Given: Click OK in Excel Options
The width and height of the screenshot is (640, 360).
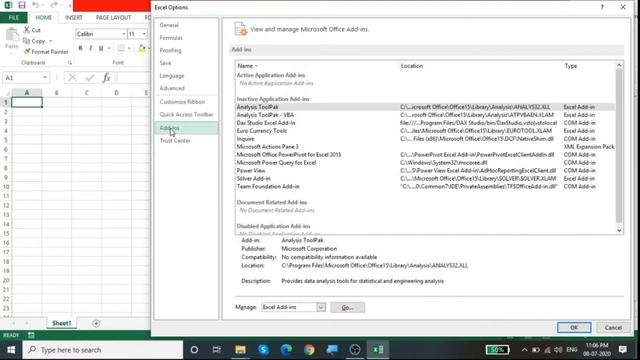Looking at the screenshot, I should click(x=574, y=327).
